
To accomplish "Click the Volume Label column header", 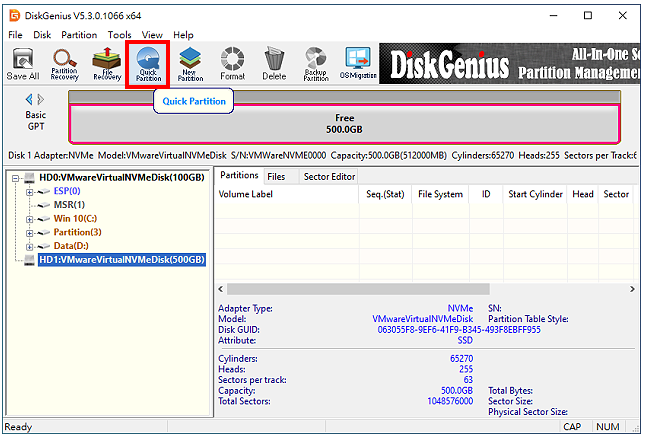I will click(287, 194).
